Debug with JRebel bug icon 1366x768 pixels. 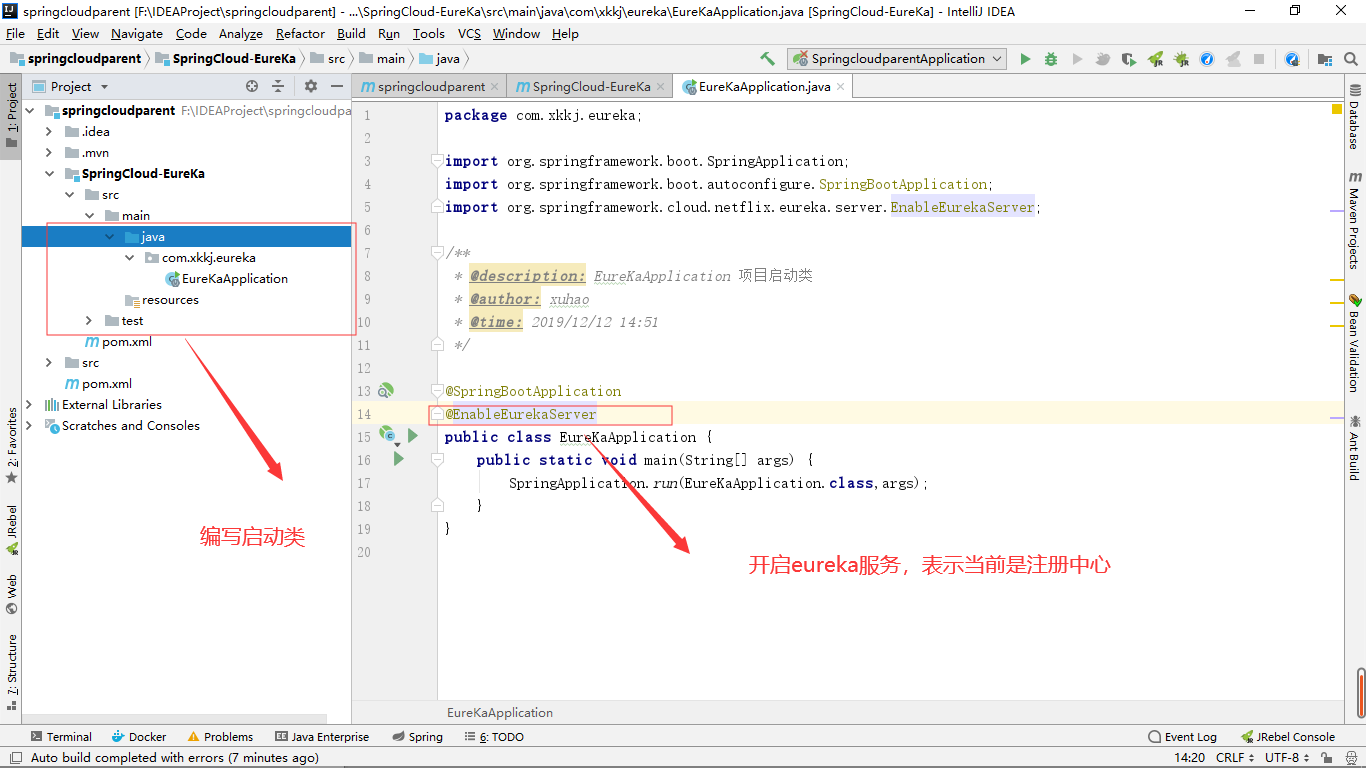(x=1181, y=59)
